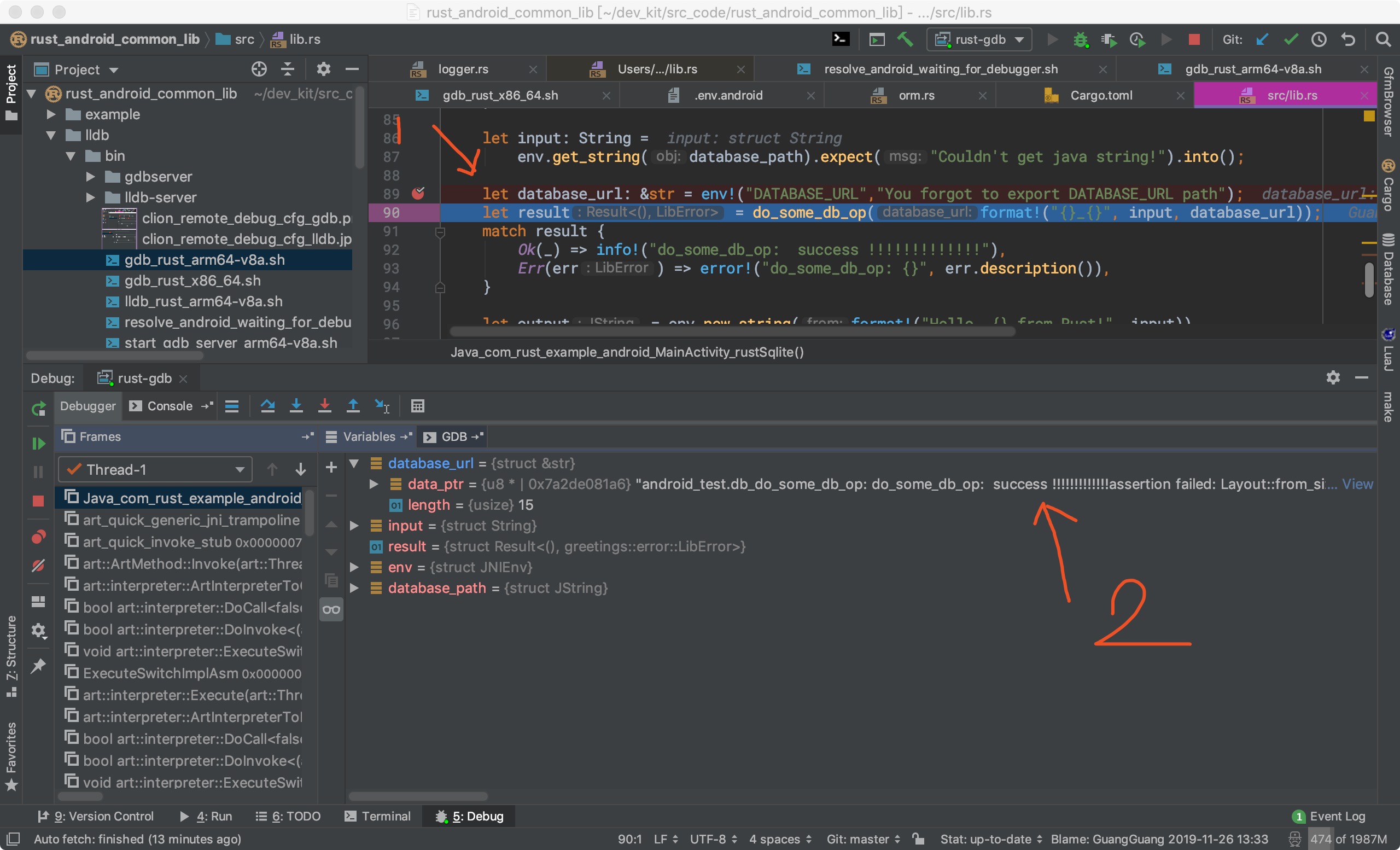Expand the input variable node
This screenshot has height=850, width=1400.
pos(354,526)
